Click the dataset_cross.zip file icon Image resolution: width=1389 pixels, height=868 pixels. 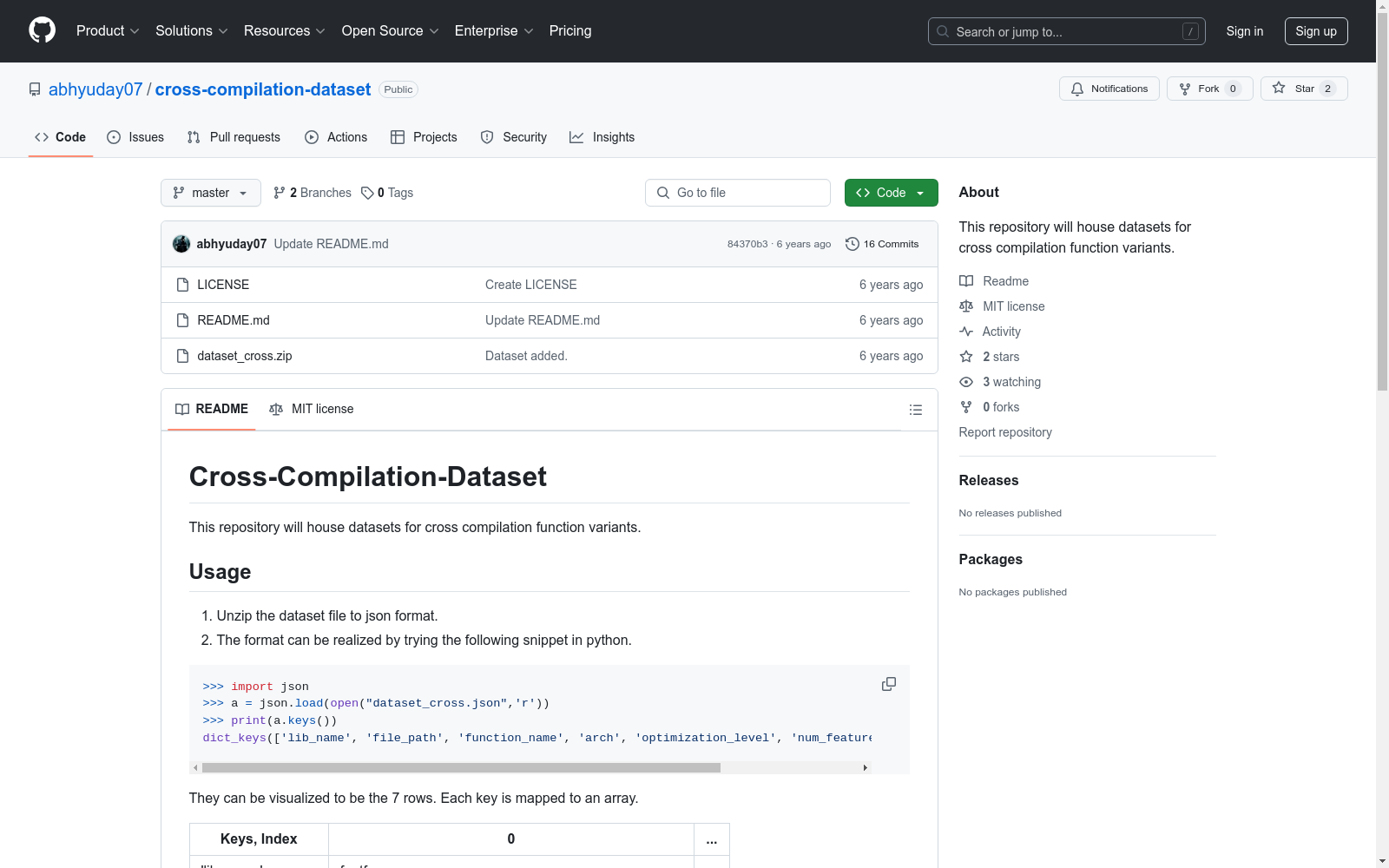pos(182,356)
